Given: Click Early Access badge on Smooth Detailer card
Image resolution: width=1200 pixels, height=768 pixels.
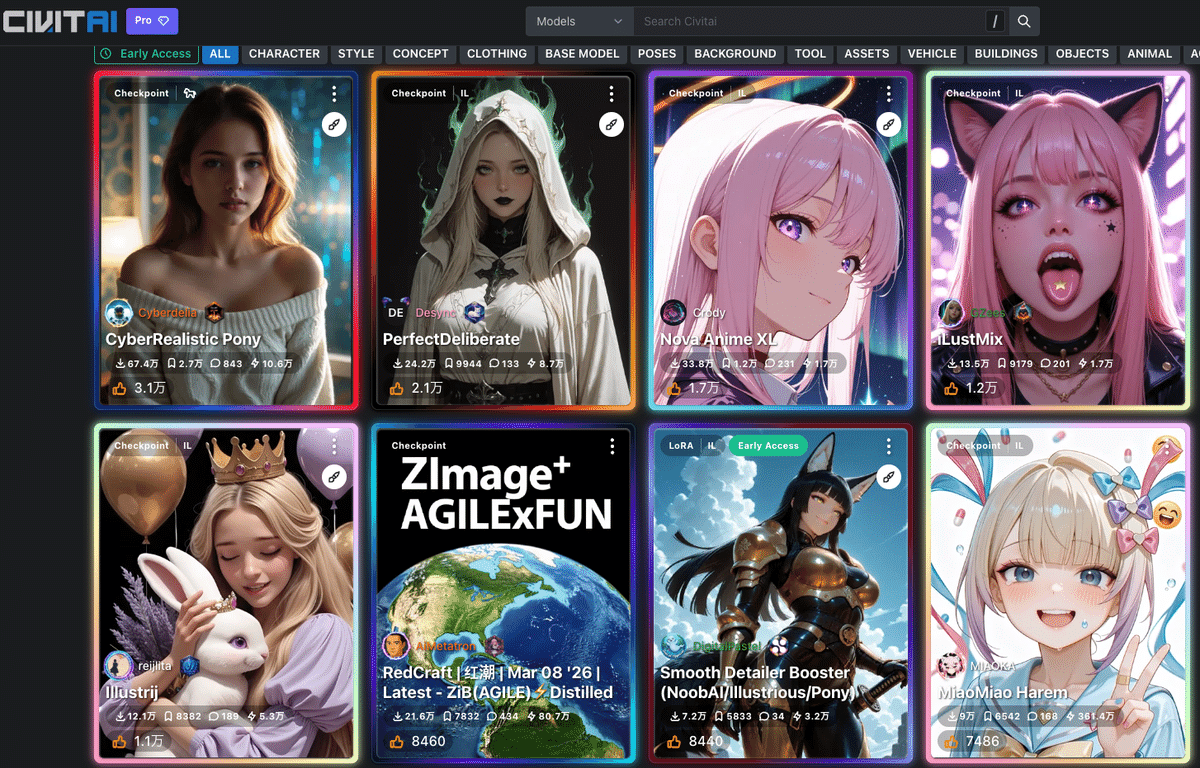Looking at the screenshot, I should click(x=767, y=445).
